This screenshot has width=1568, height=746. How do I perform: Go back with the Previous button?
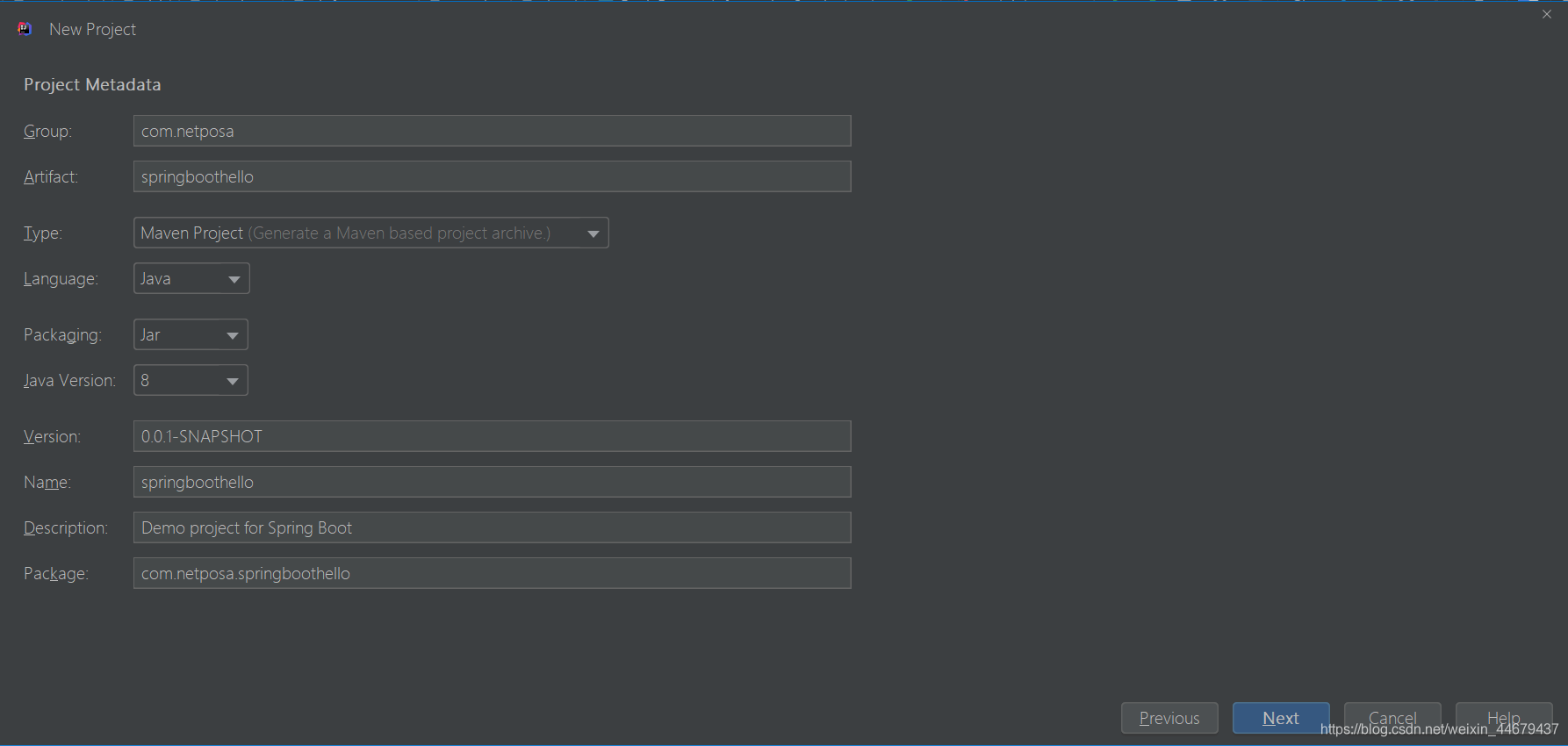coord(1169,718)
